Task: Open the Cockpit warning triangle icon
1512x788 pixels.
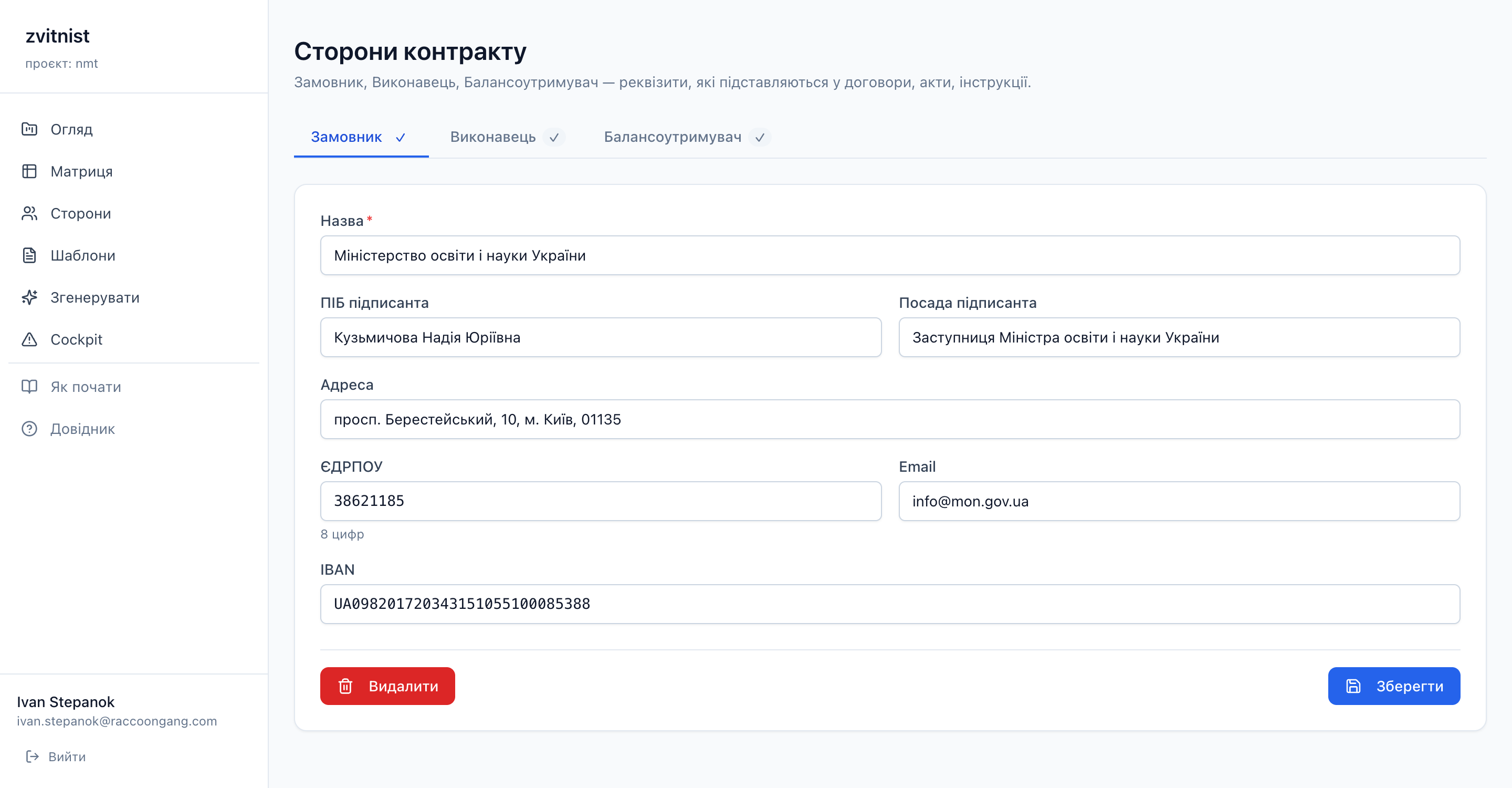Action: pos(29,339)
